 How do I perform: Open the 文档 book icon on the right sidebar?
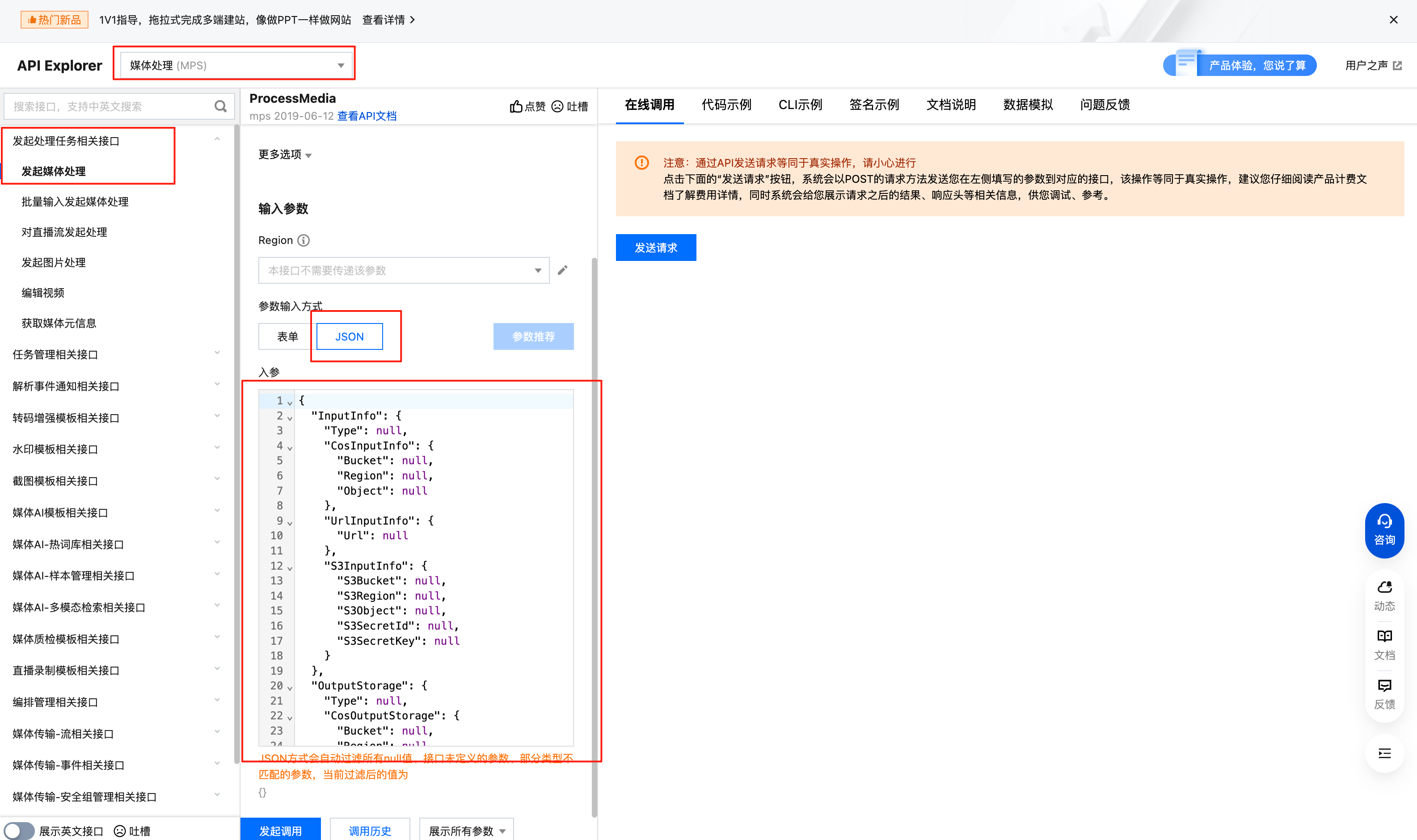coord(1384,637)
